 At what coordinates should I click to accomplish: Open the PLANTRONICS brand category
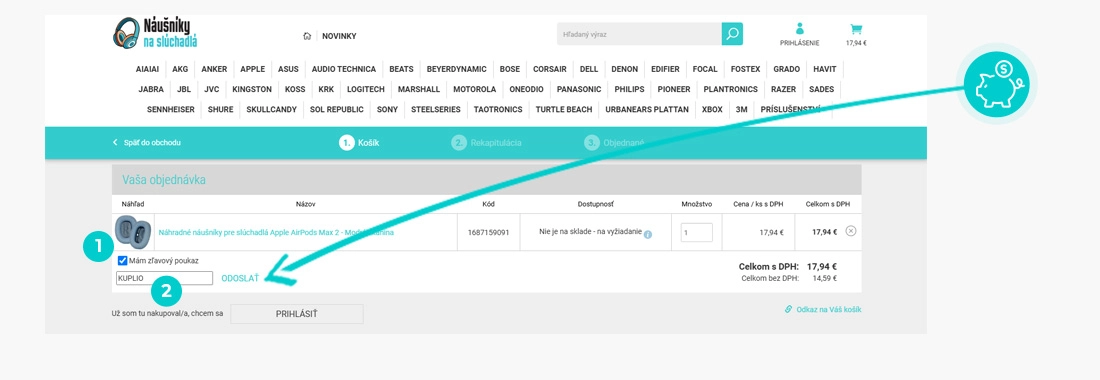[730, 90]
